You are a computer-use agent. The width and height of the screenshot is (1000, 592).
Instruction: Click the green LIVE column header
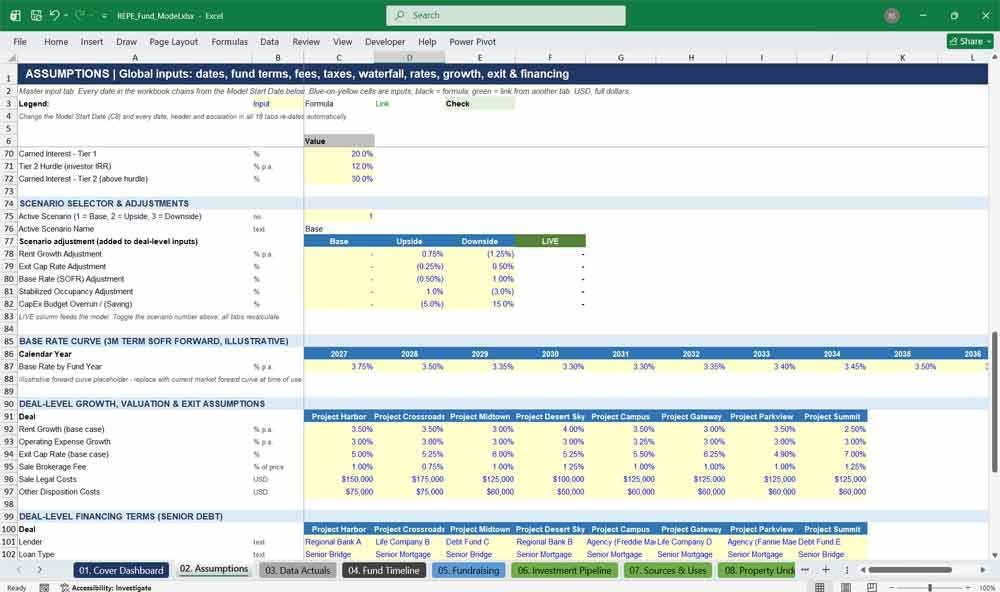[x=550, y=241]
